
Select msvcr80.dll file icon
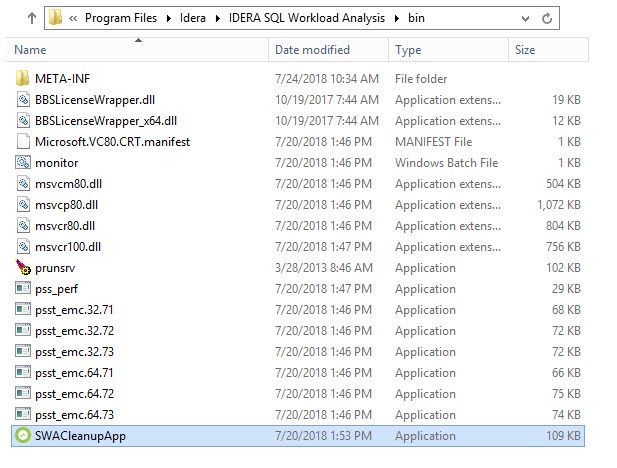[x=23, y=226]
